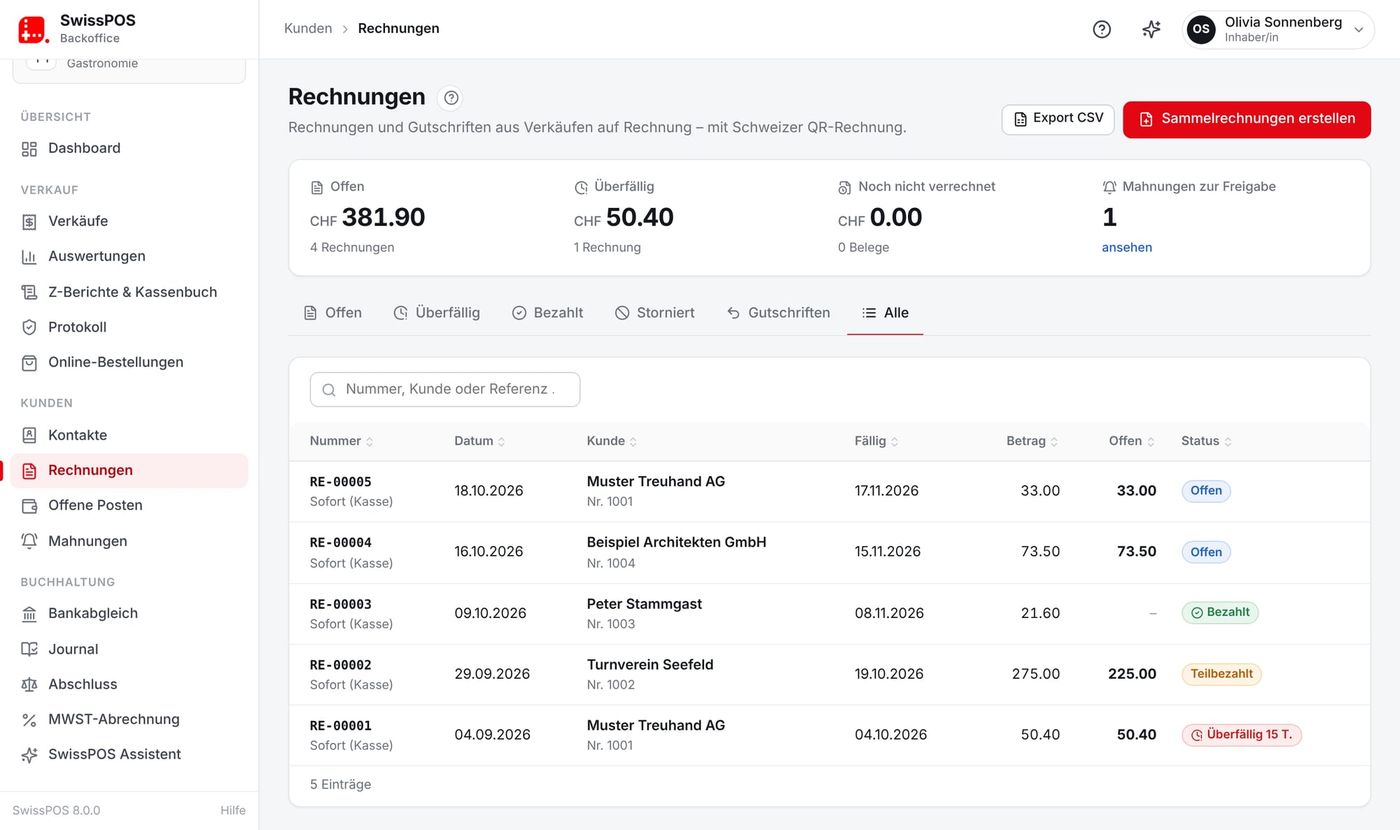
Task: Open help via the question mark icon in top bar
Action: tap(1101, 29)
